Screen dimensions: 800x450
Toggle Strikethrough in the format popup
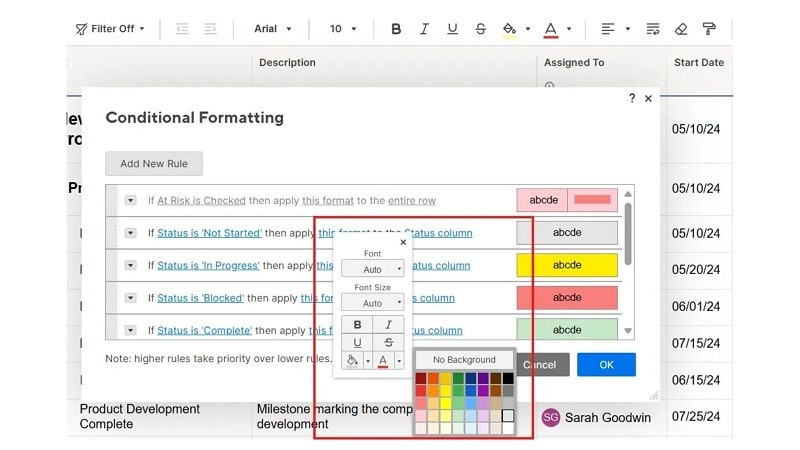click(x=388, y=342)
